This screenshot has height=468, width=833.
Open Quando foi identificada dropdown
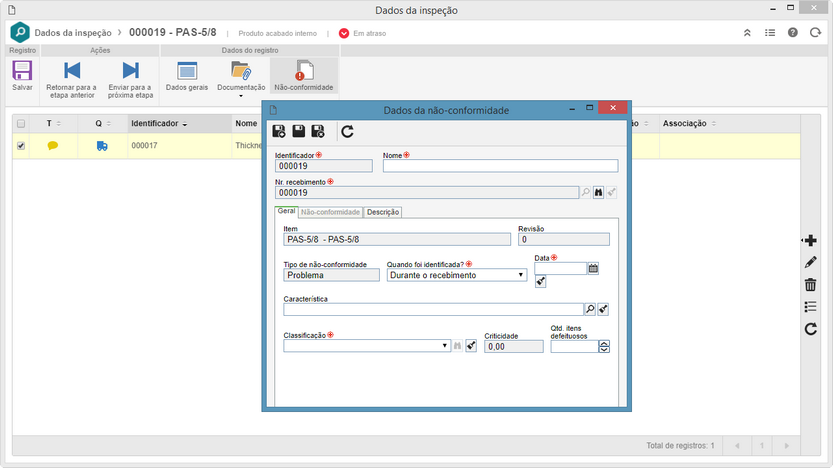click(x=457, y=275)
